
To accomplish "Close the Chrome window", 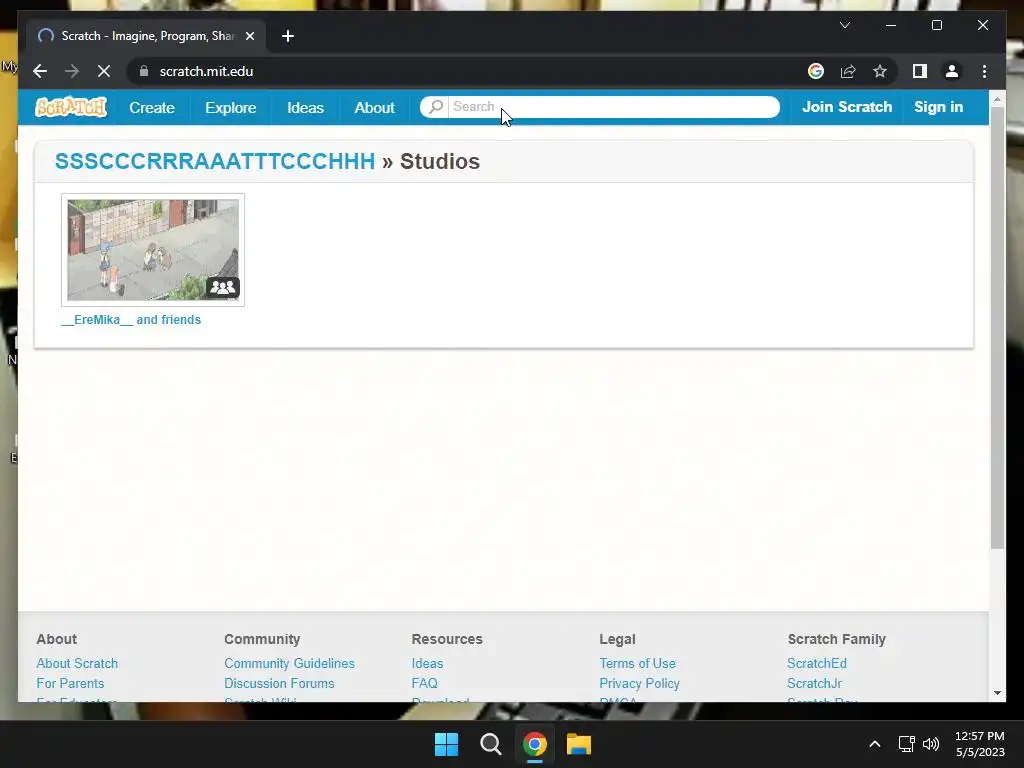I will click(983, 25).
